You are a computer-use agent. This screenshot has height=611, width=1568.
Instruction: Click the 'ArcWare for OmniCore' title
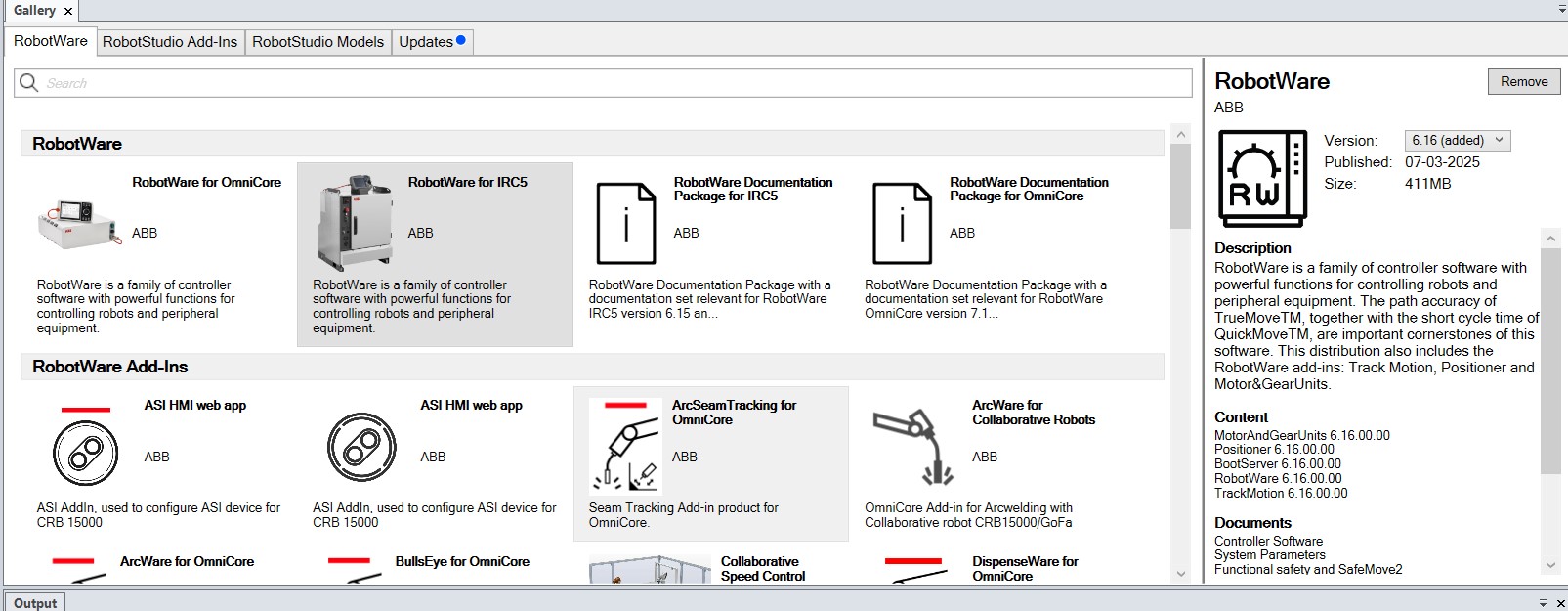click(187, 561)
